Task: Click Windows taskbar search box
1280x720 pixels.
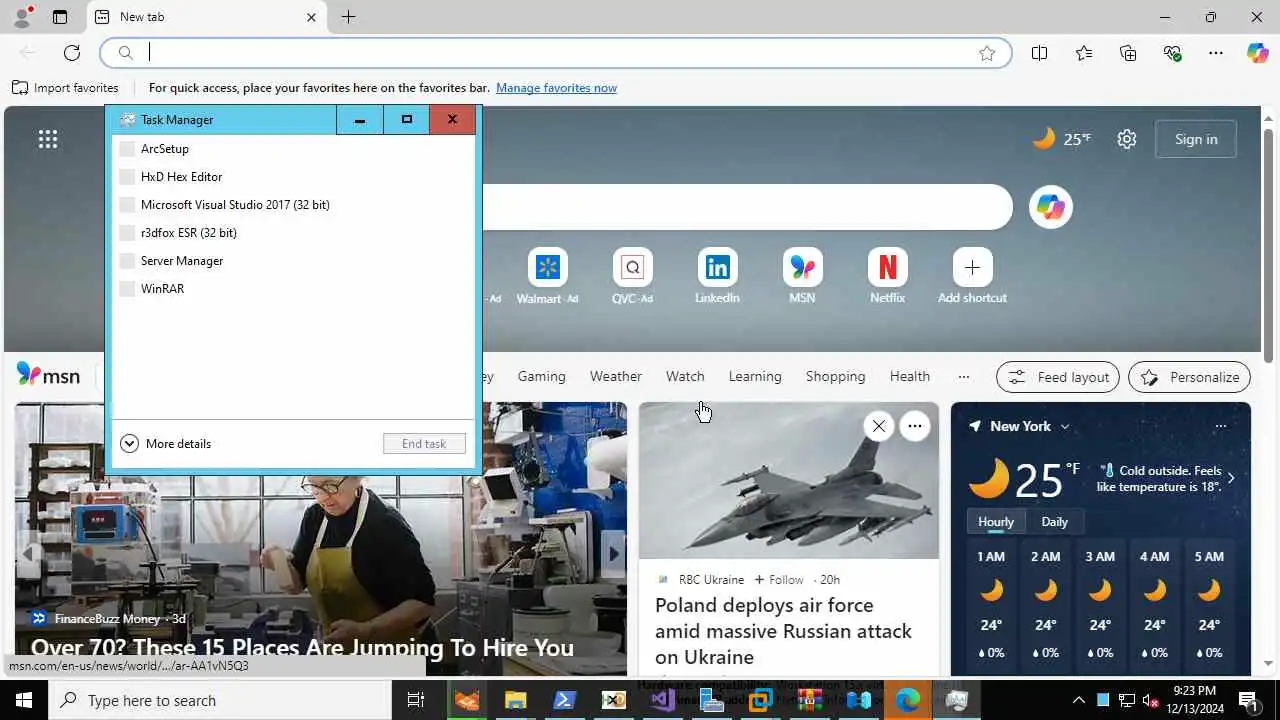Action: point(220,700)
